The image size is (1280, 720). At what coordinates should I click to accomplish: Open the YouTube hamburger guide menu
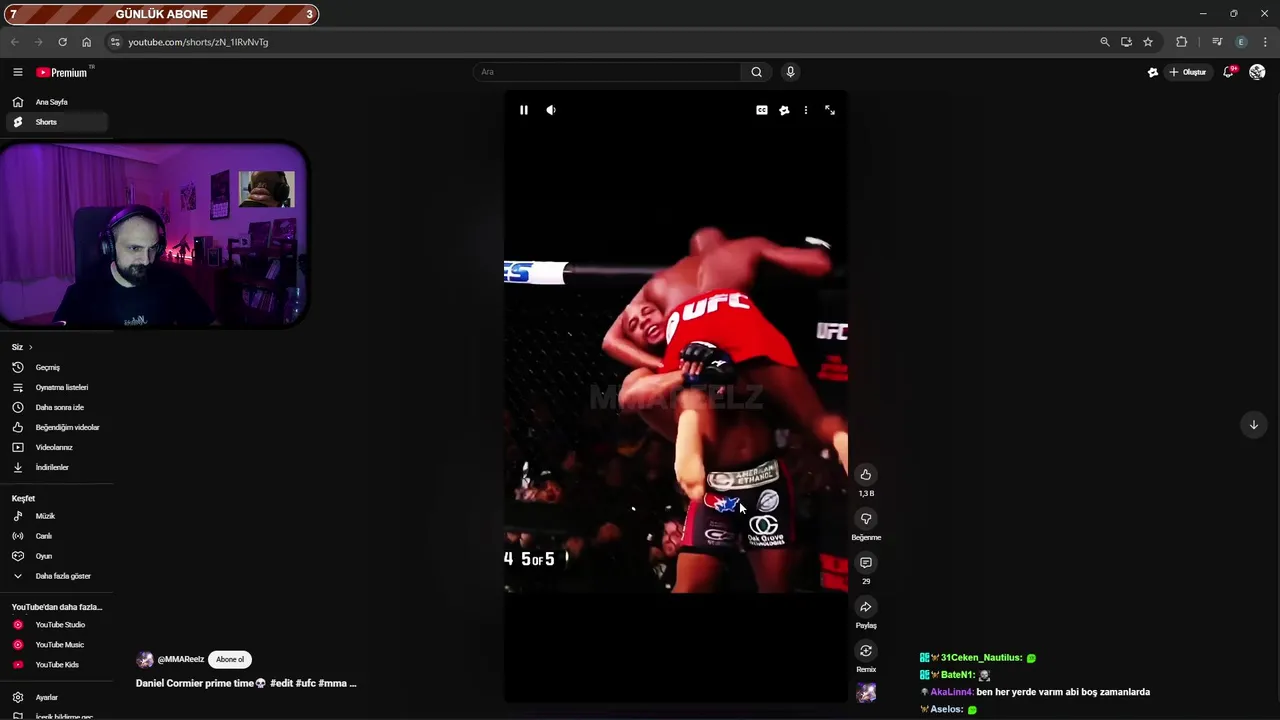click(x=17, y=72)
